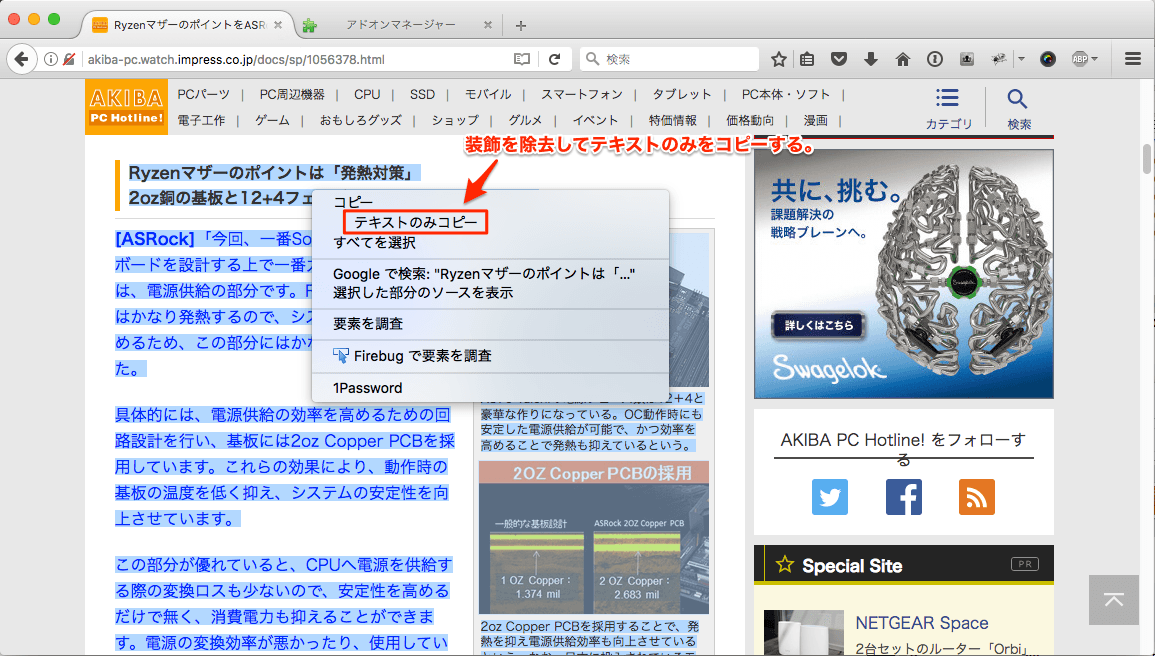Click the AKIBA PC Hotline! logo
This screenshot has width=1155, height=656.
pyautogui.click(x=127, y=107)
